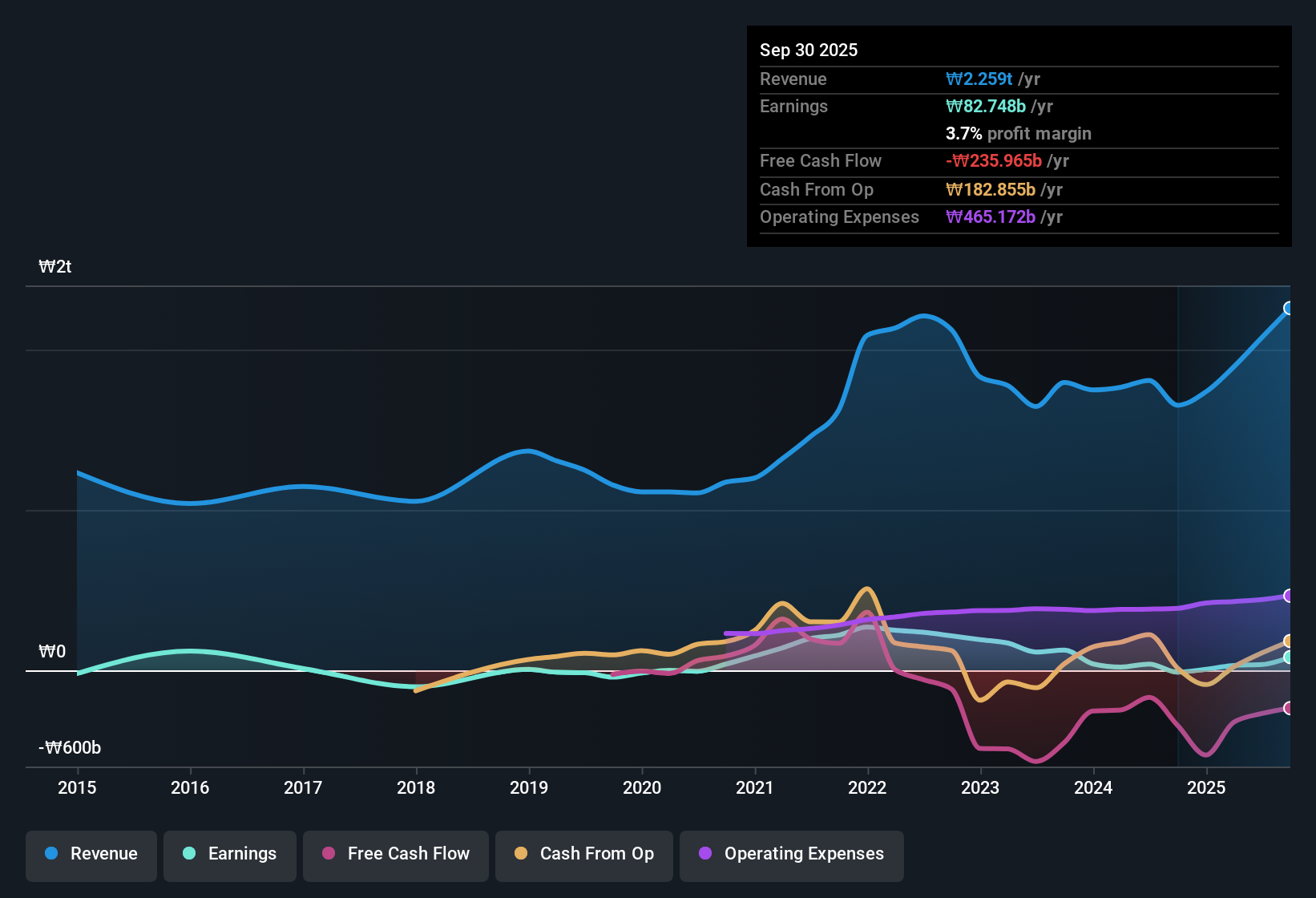Select the 2015 label on x-axis
Image resolution: width=1316 pixels, height=898 pixels.
point(77,788)
